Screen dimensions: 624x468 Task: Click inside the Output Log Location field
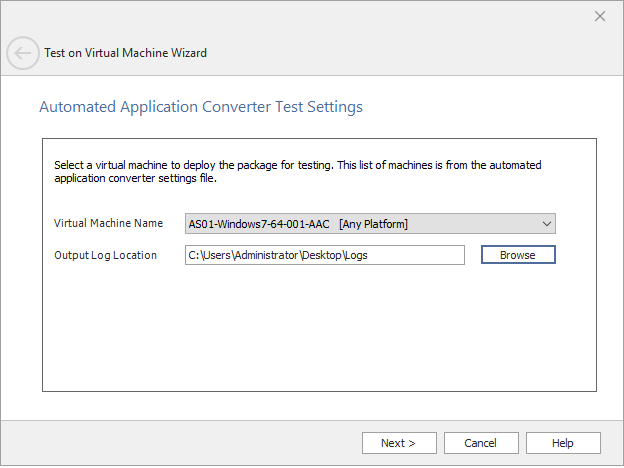pos(325,255)
